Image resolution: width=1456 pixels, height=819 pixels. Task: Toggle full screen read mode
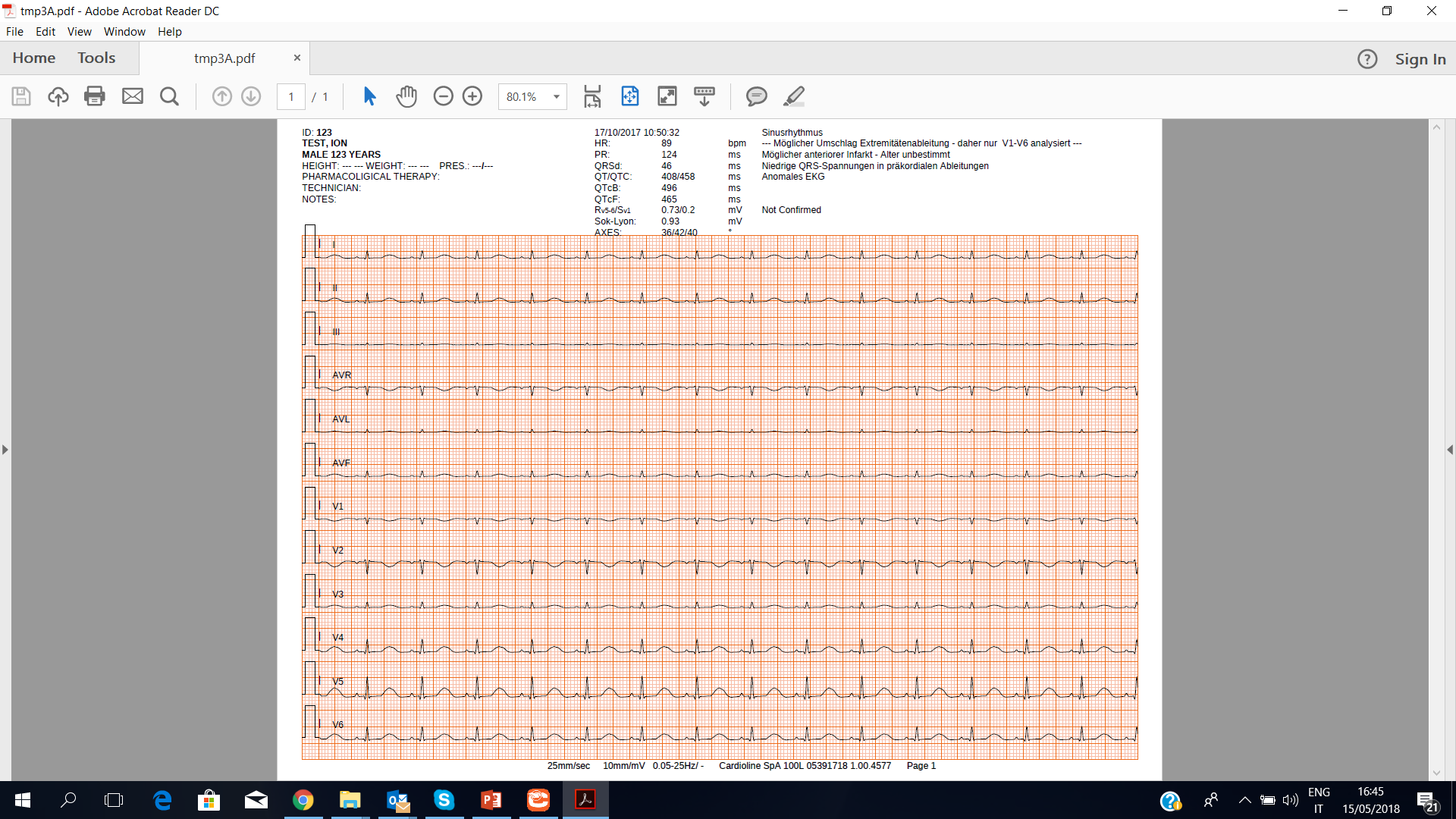pos(667,96)
